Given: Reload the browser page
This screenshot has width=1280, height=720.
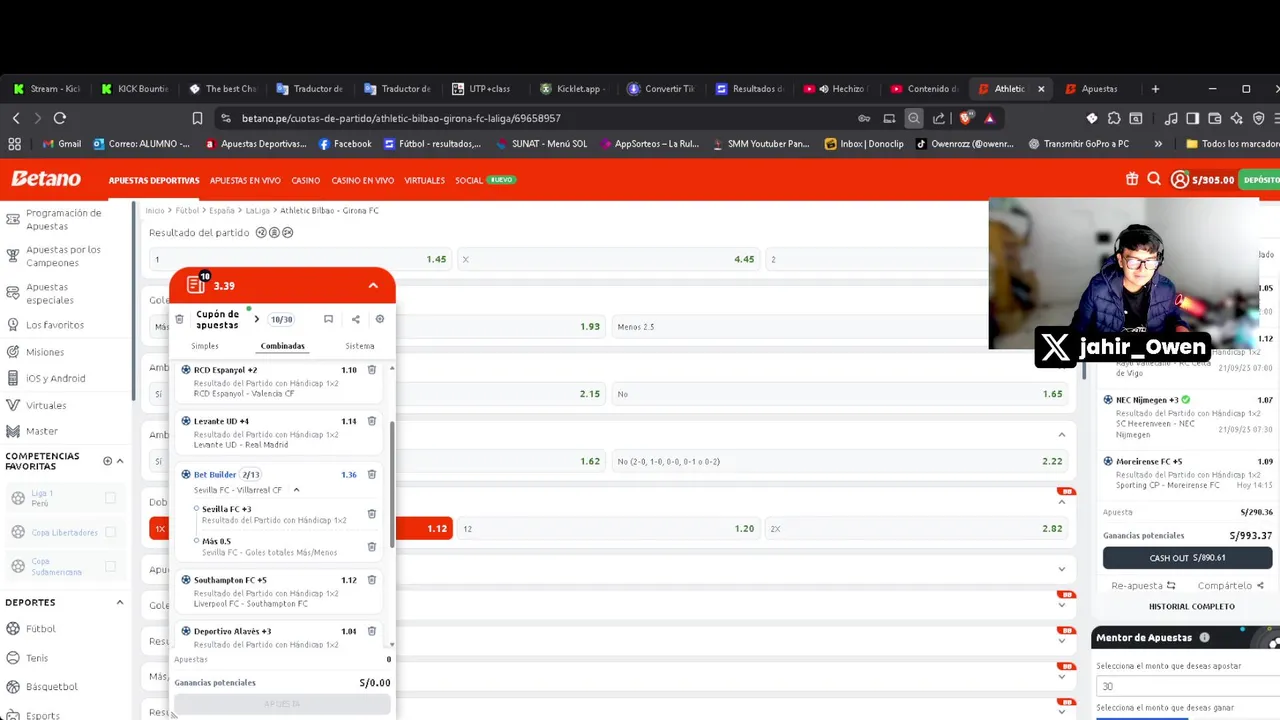Looking at the screenshot, I should coord(60,118).
